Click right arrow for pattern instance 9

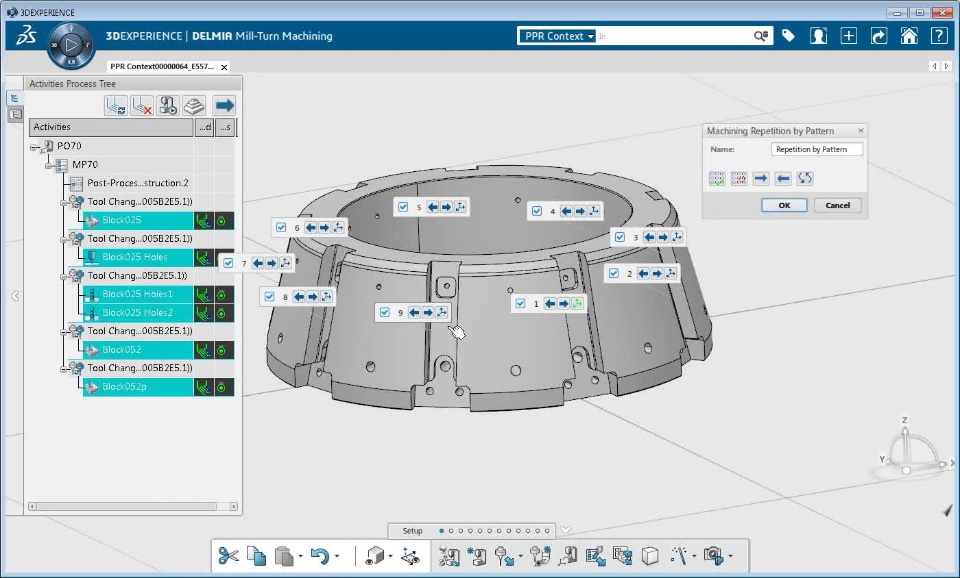click(428, 312)
